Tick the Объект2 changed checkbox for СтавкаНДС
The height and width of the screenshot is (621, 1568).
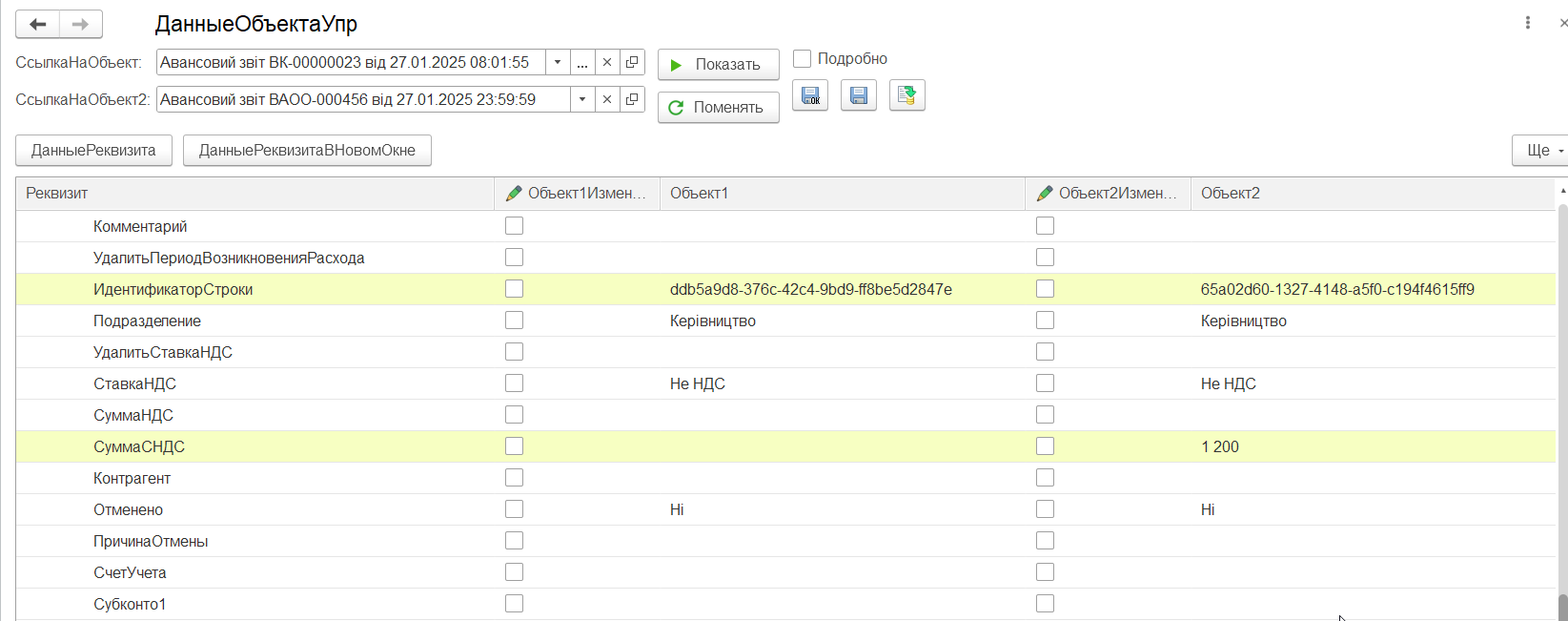click(1046, 383)
